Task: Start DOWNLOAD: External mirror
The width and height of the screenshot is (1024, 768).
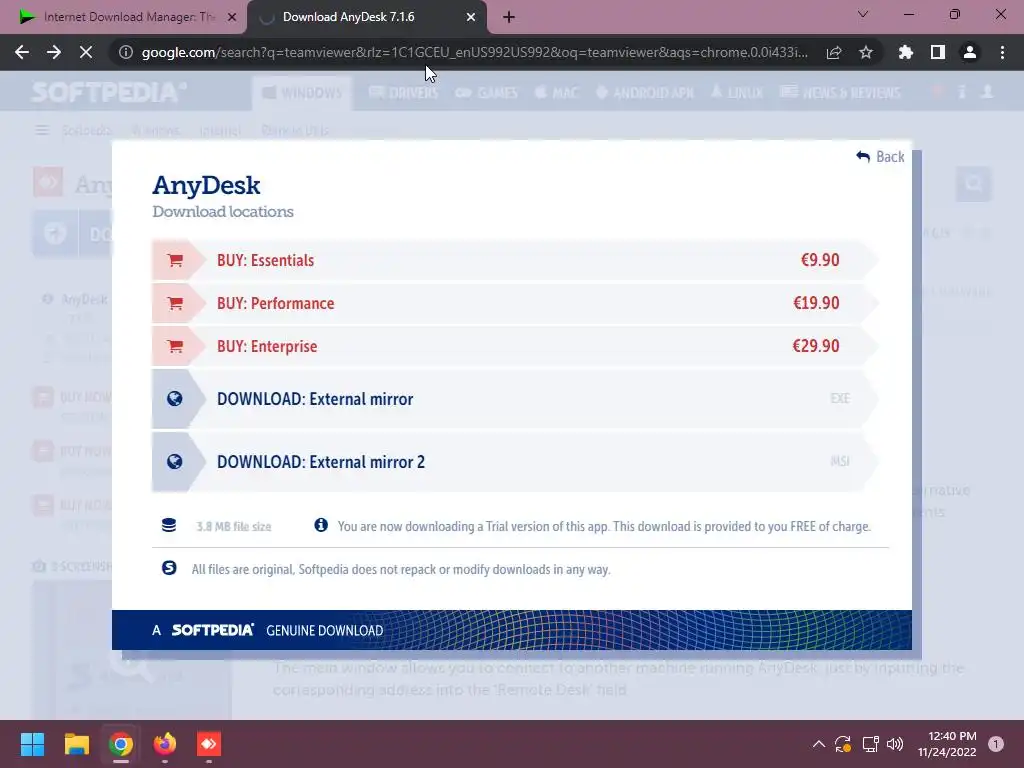Action: click(x=315, y=399)
